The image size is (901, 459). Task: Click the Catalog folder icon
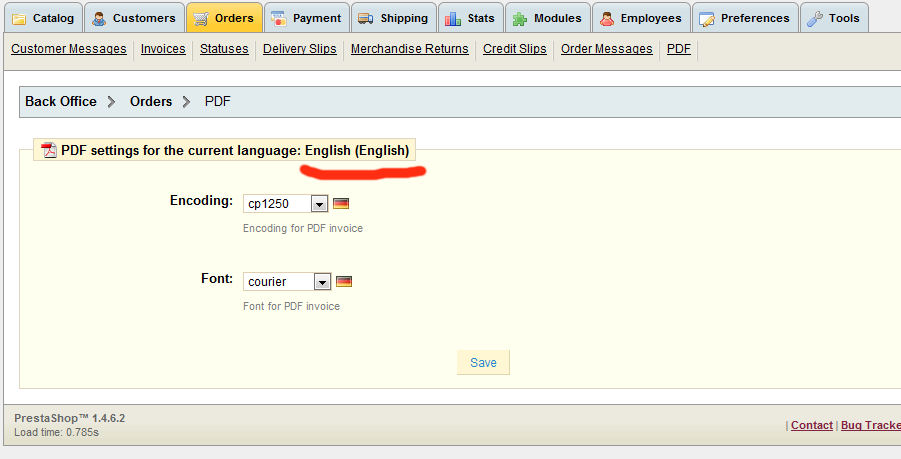[x=19, y=19]
